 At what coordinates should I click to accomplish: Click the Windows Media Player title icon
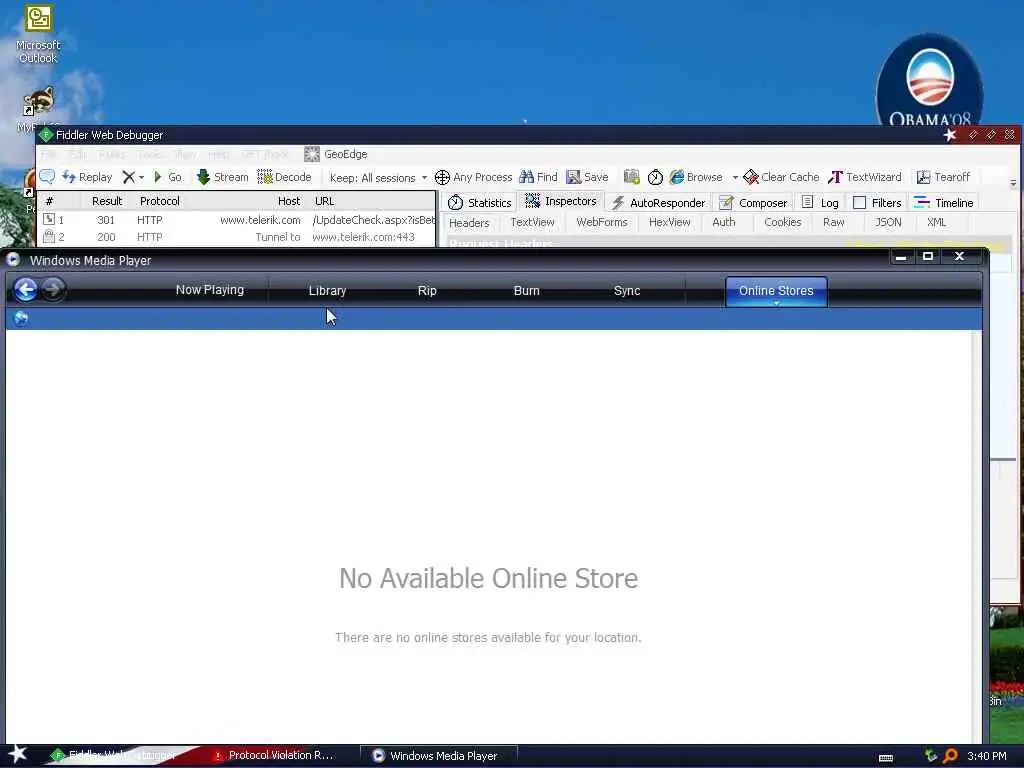click(x=13, y=260)
